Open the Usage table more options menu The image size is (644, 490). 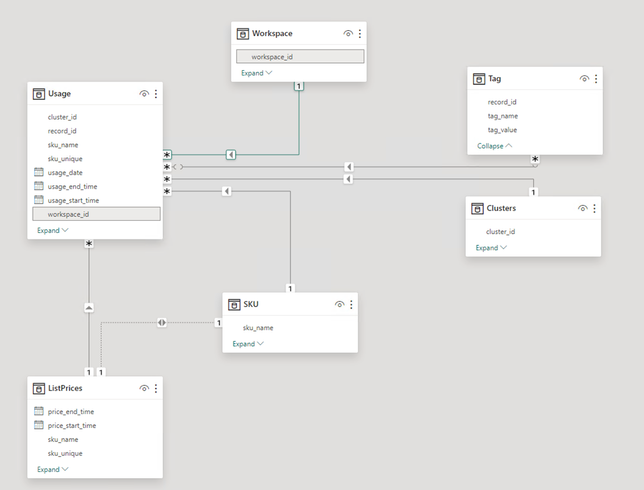click(156, 94)
